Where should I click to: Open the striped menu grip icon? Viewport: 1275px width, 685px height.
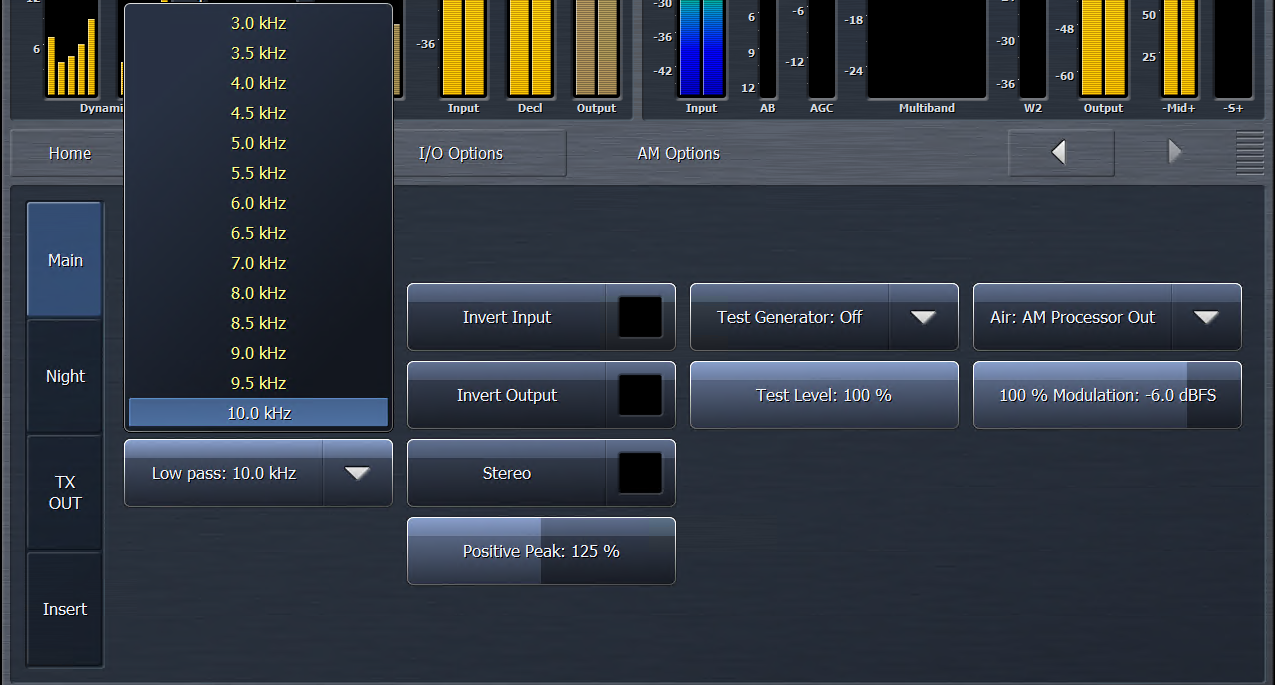tap(1250, 153)
